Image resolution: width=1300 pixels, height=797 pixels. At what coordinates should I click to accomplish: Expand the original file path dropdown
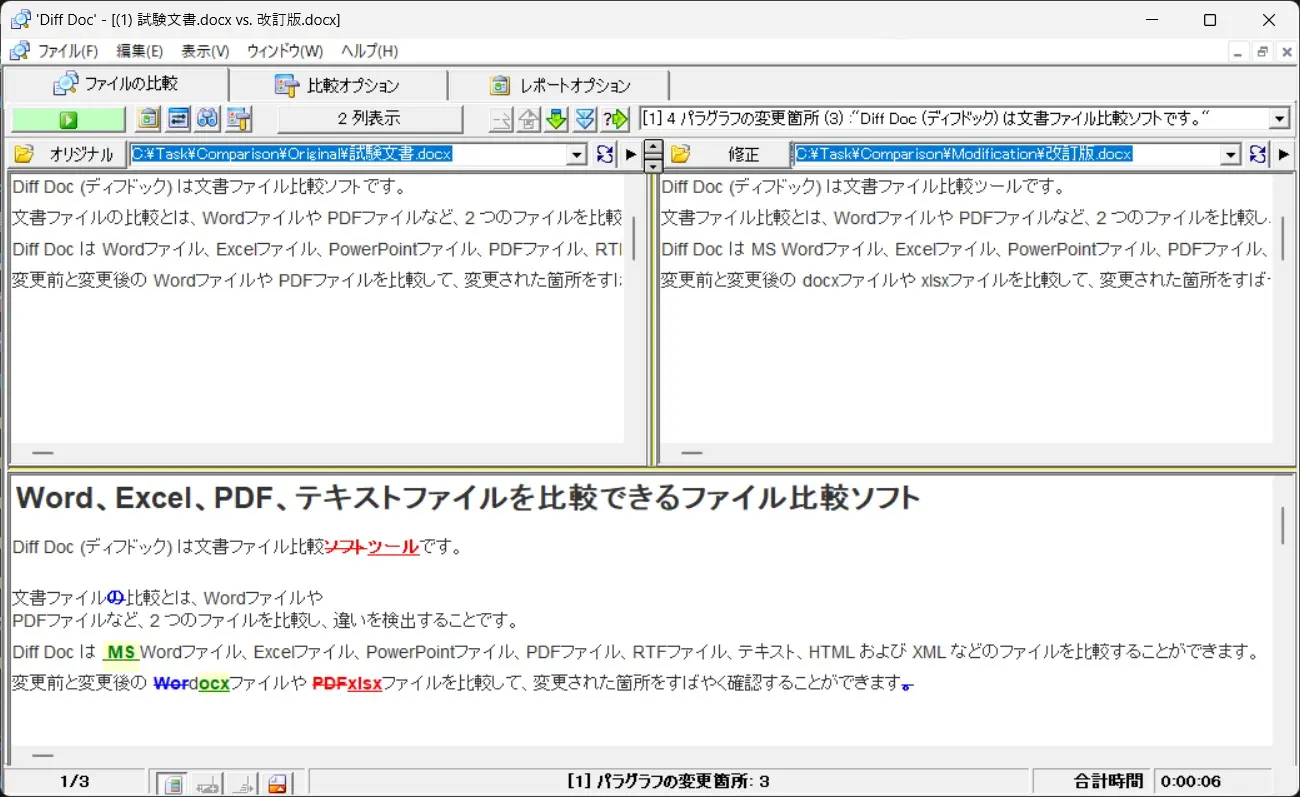pos(576,154)
